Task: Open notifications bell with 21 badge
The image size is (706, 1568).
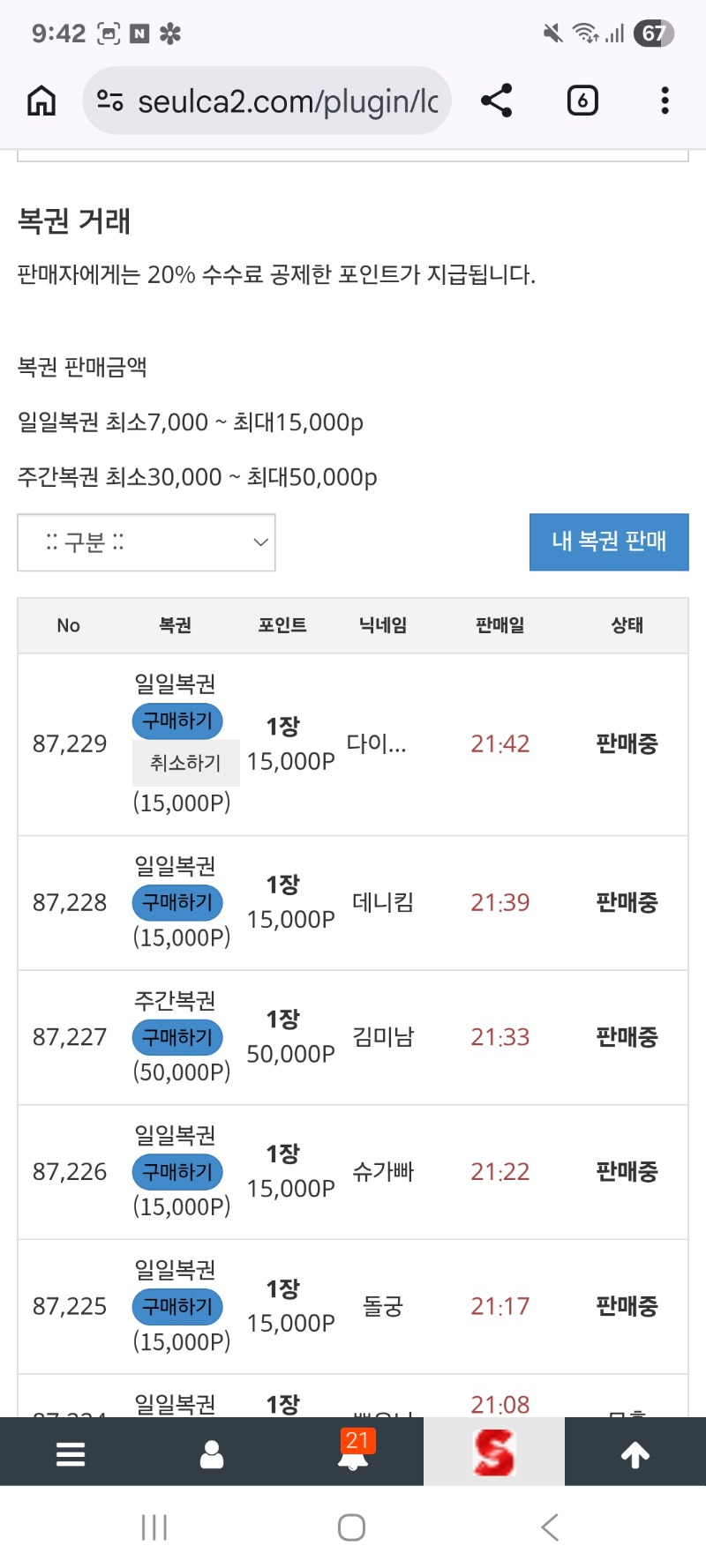Action: pos(355,1451)
